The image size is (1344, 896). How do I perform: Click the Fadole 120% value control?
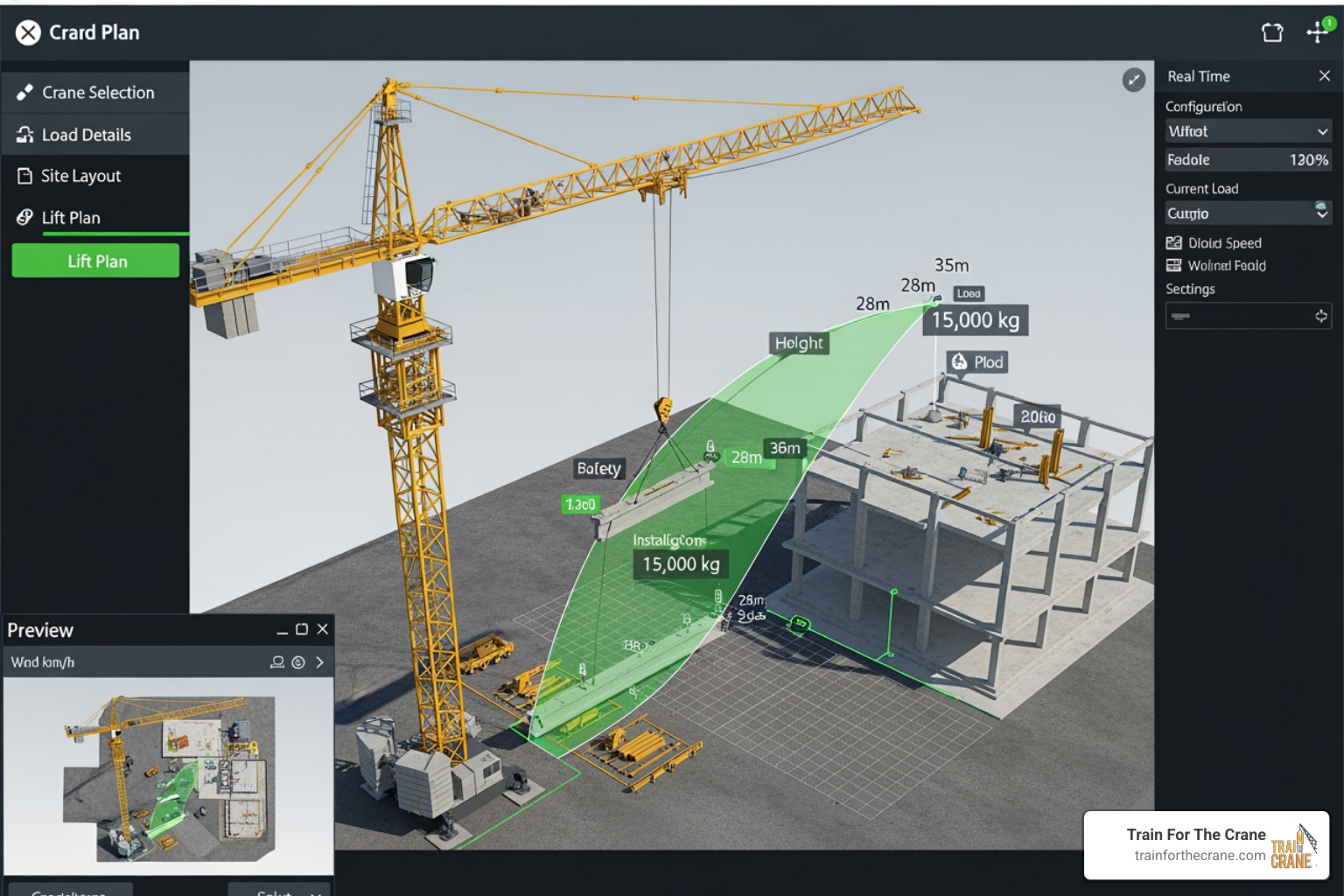[1310, 159]
